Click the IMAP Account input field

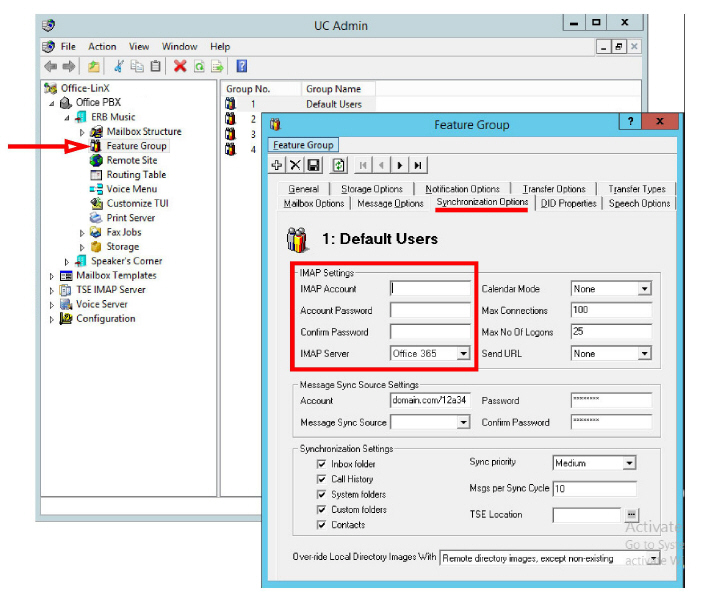tap(430, 288)
